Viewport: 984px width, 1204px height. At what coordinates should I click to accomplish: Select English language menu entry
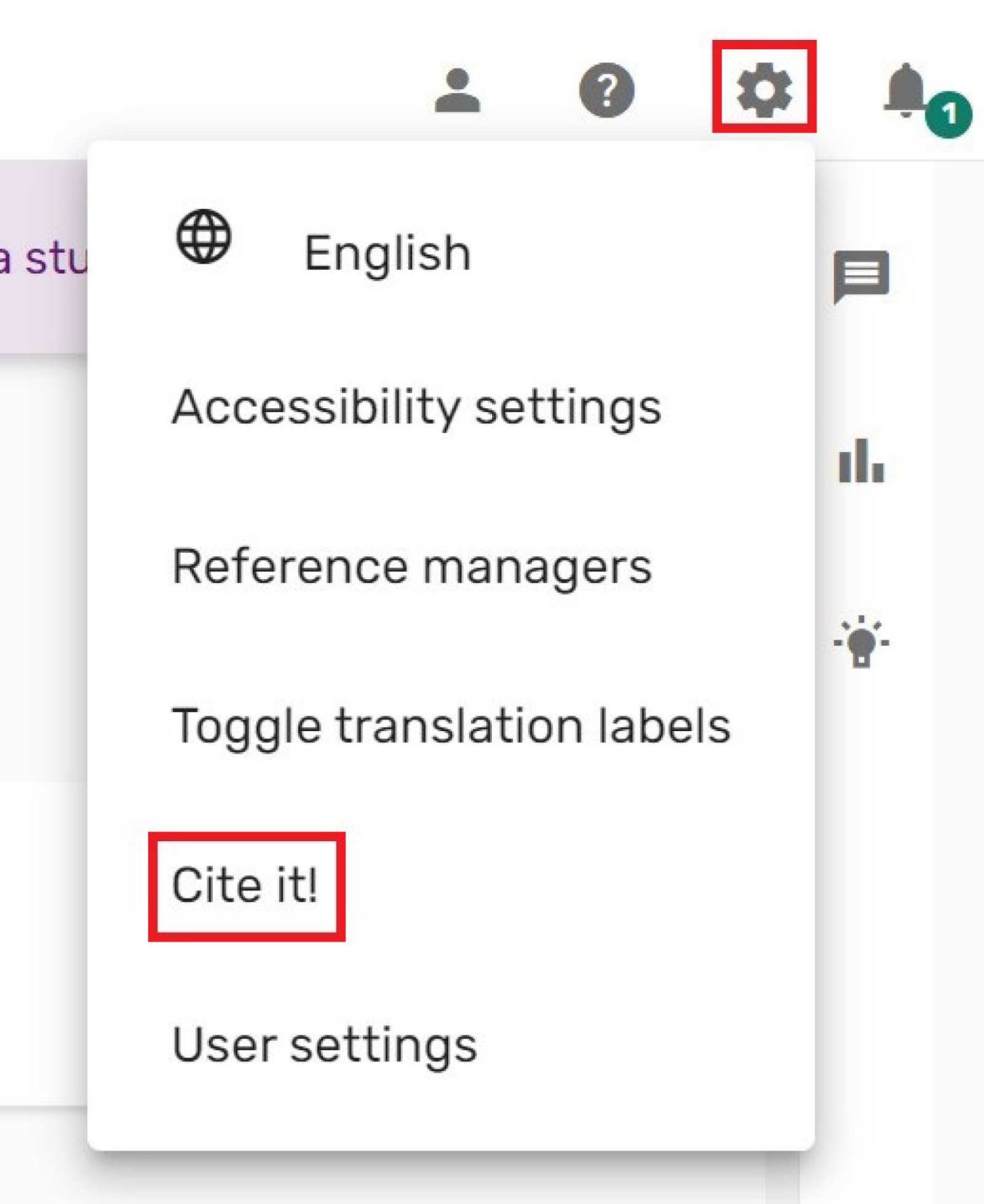click(387, 253)
